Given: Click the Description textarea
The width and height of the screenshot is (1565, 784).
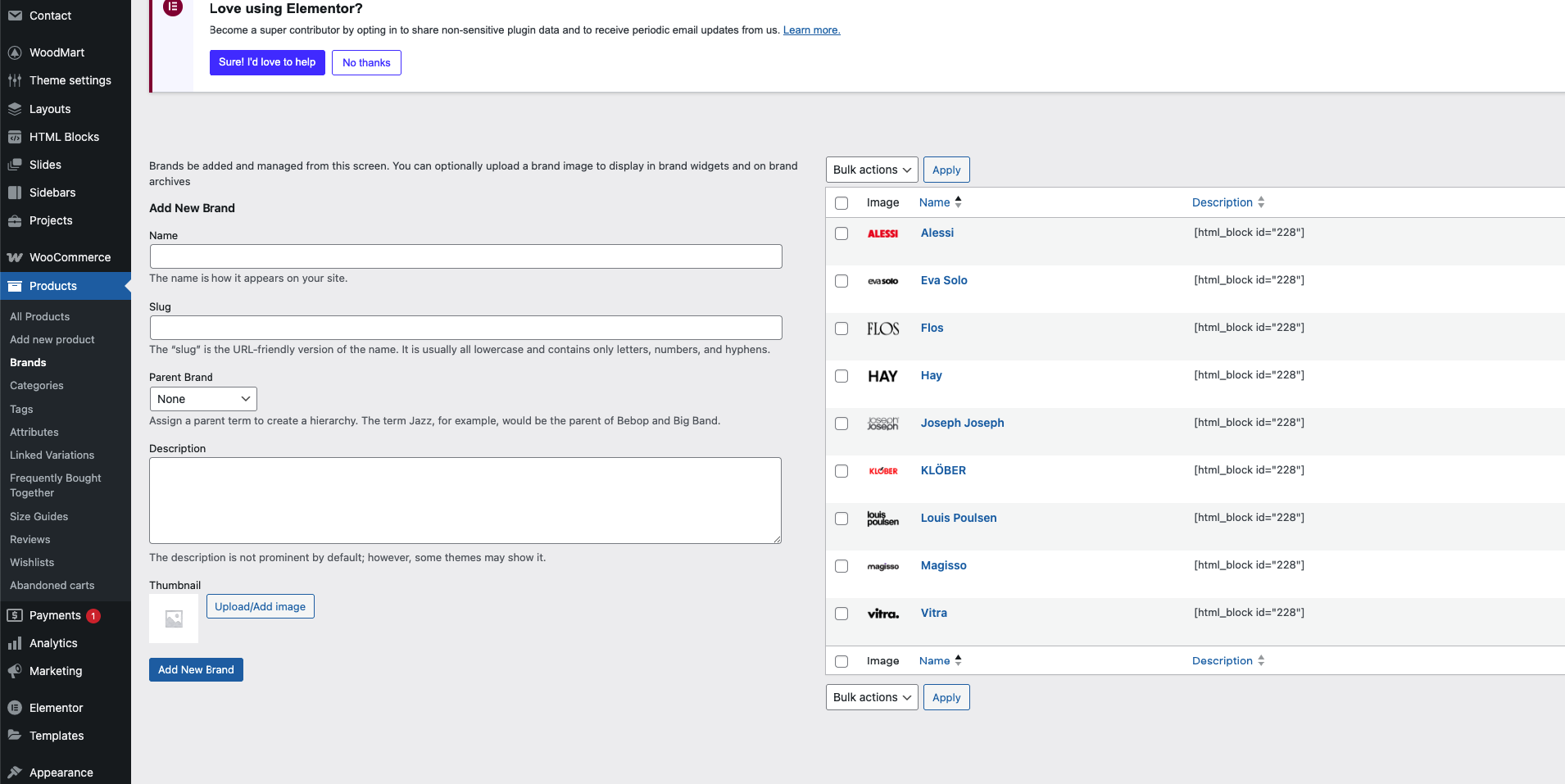Looking at the screenshot, I should [x=465, y=501].
